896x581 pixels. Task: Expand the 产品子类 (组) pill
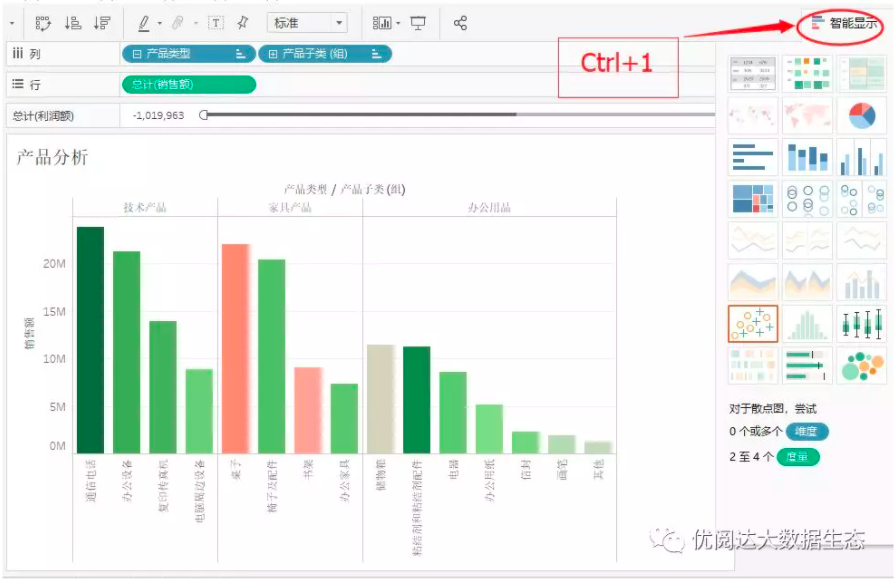pos(273,54)
